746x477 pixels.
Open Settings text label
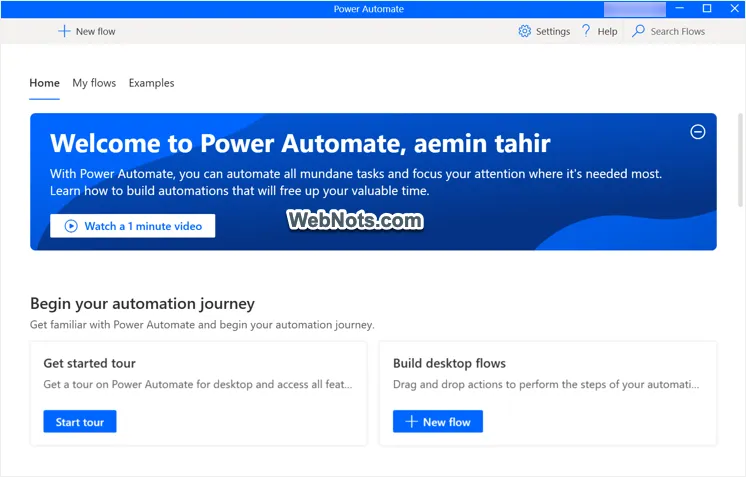coord(553,31)
